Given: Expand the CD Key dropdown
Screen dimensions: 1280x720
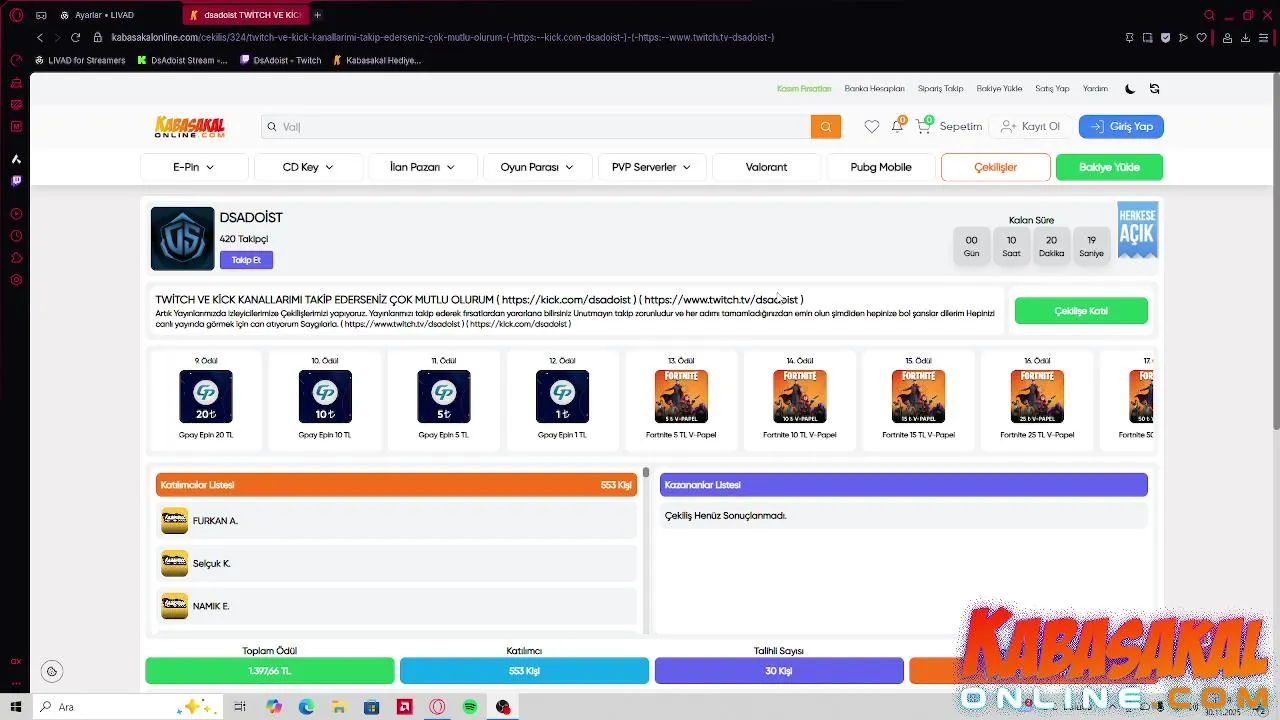Looking at the screenshot, I should (308, 167).
